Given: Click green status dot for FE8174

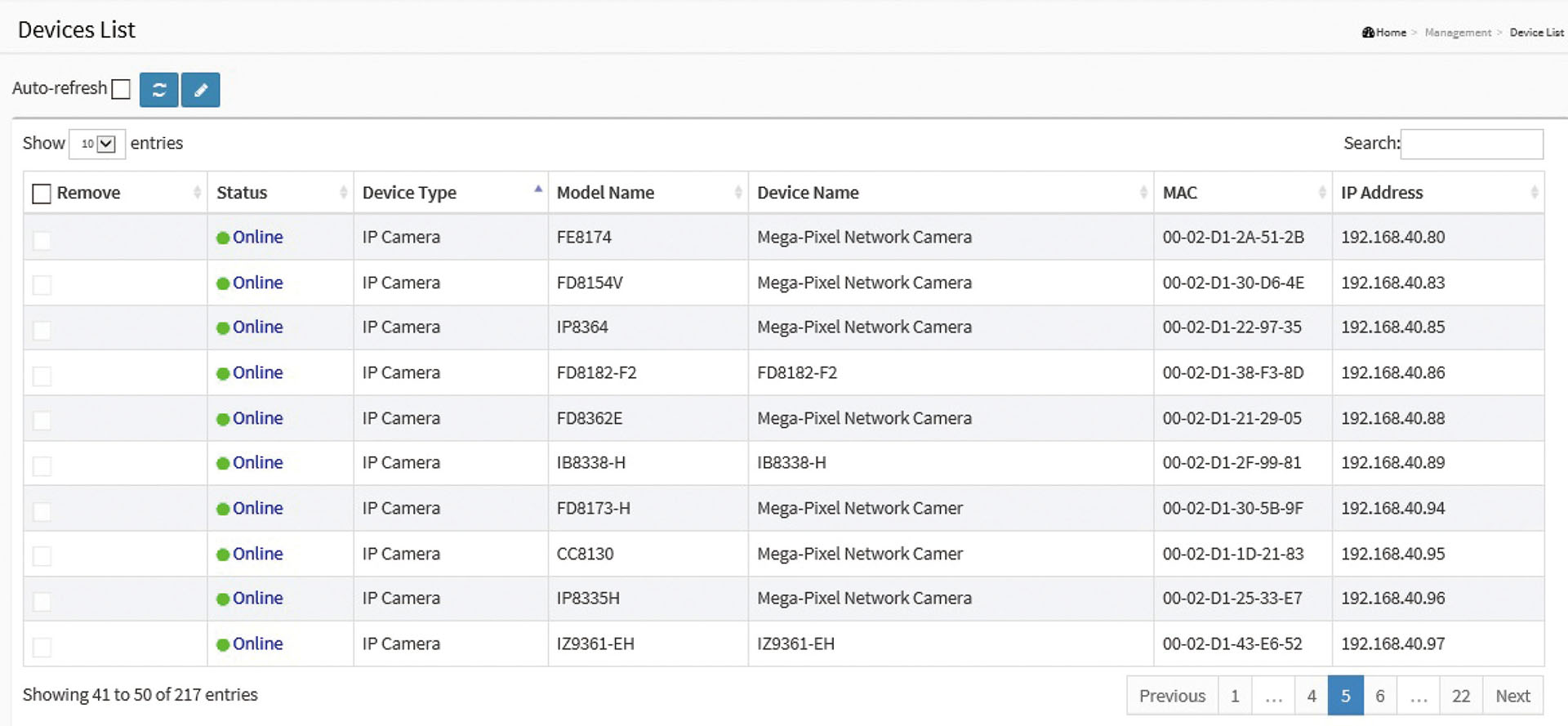Looking at the screenshot, I should coord(222,238).
